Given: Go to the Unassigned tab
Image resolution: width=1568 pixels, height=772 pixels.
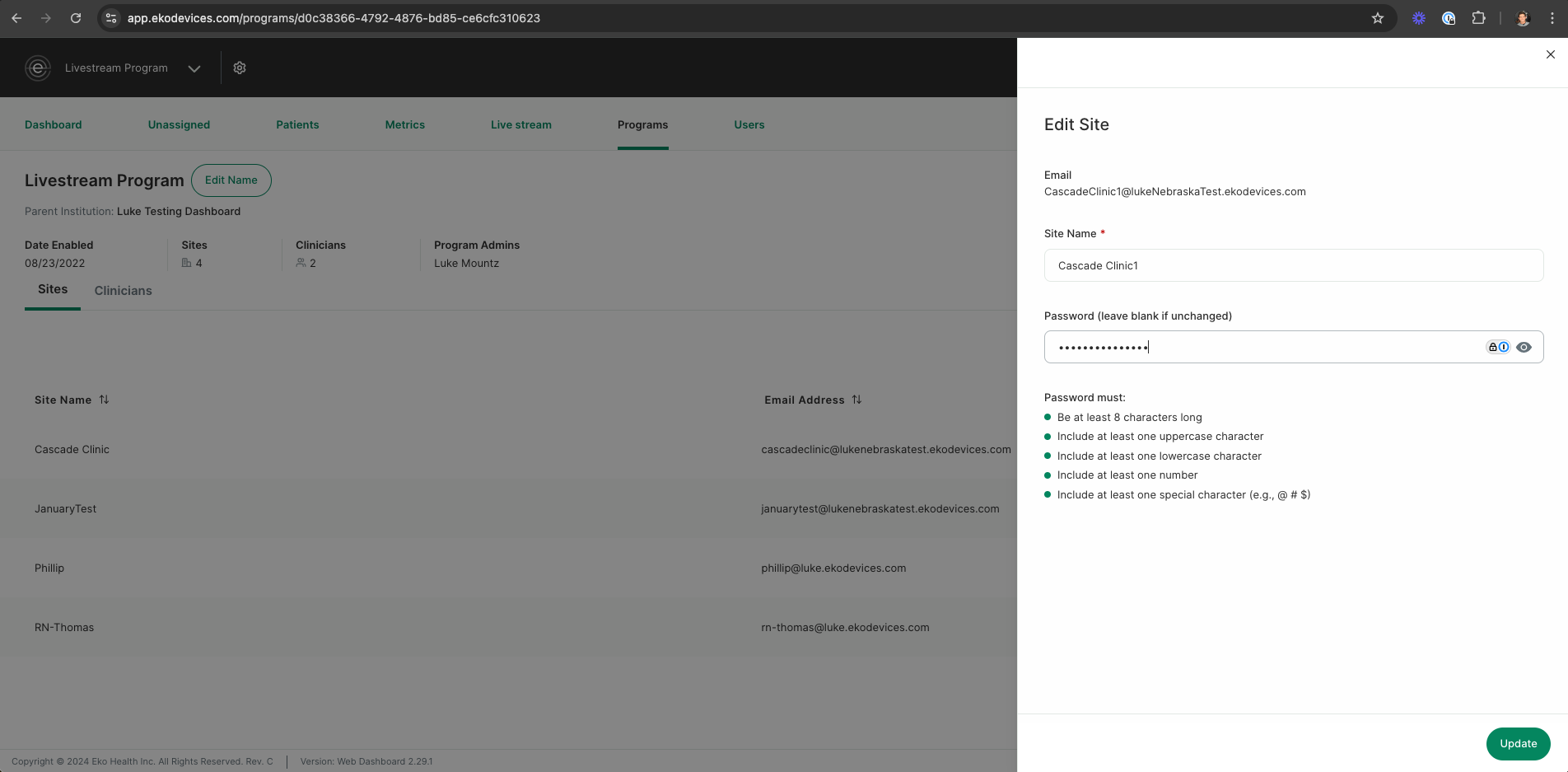Looking at the screenshot, I should (x=179, y=124).
